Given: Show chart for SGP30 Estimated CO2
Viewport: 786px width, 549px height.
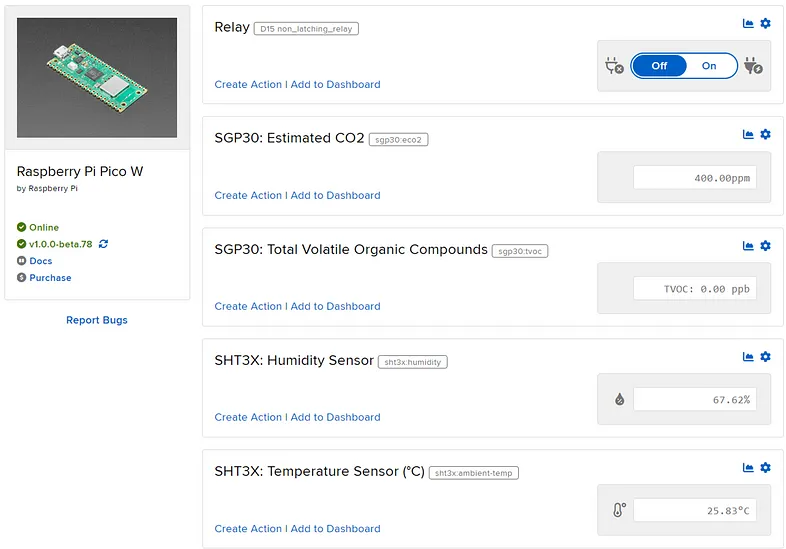Looking at the screenshot, I should coord(748,134).
